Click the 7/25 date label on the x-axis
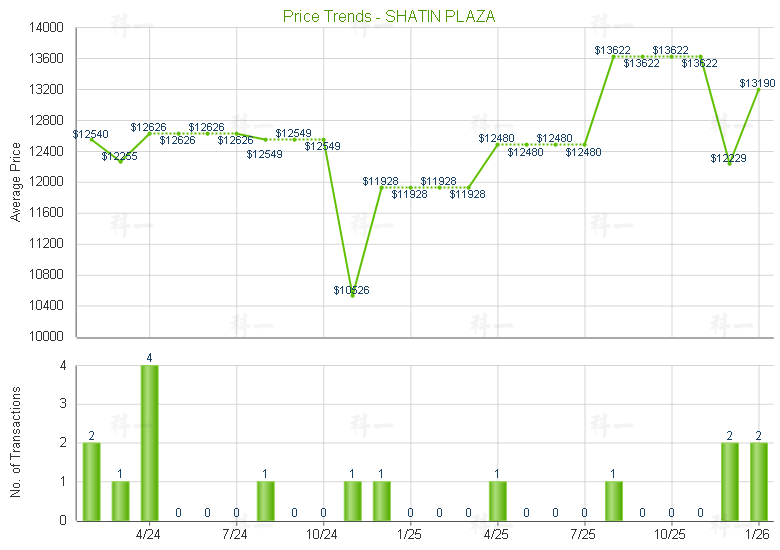The width and height of the screenshot is (780, 550). point(583,534)
